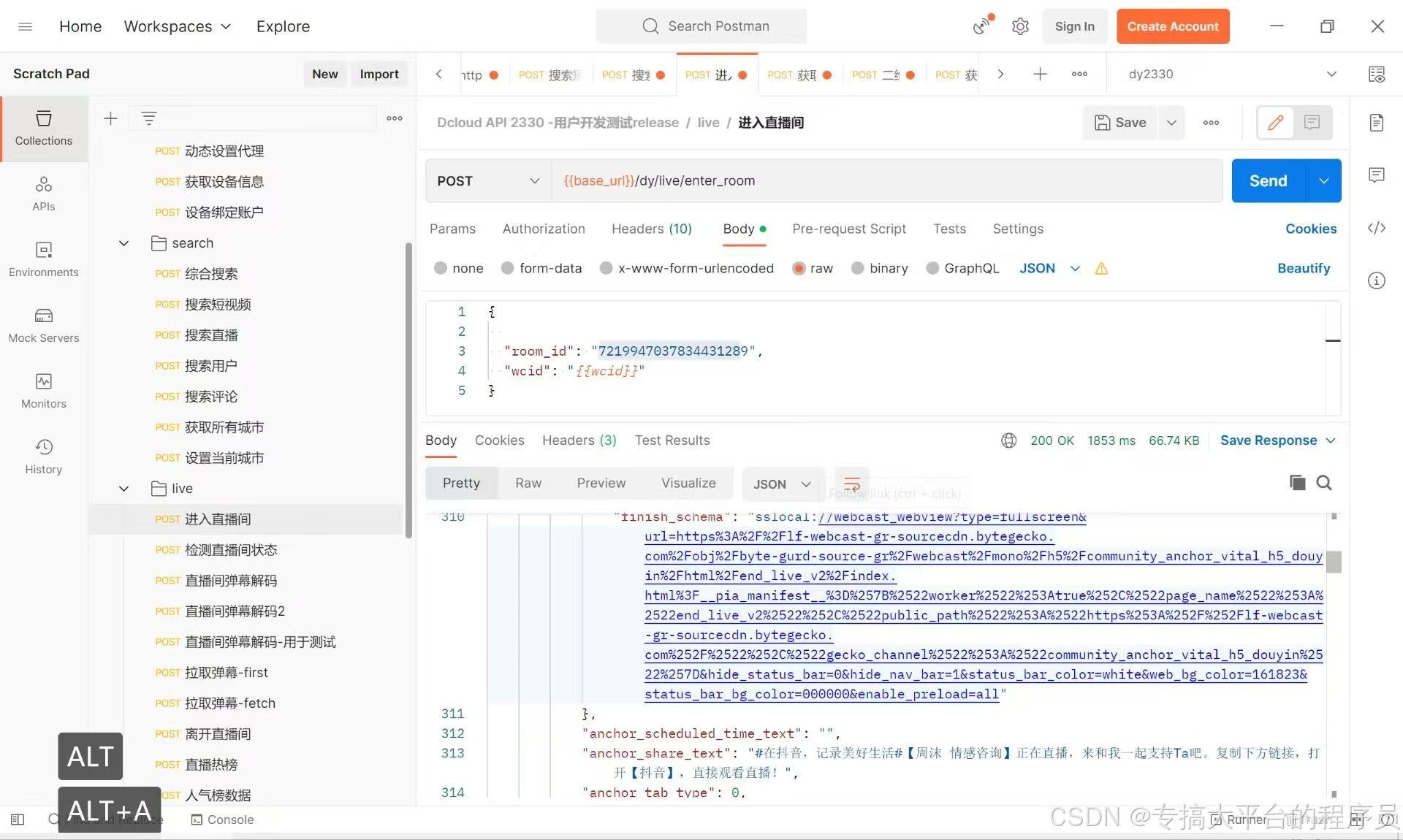Viewport: 1403px width, 840px height.
Task: Open the Save Response dropdown
Action: click(x=1278, y=440)
